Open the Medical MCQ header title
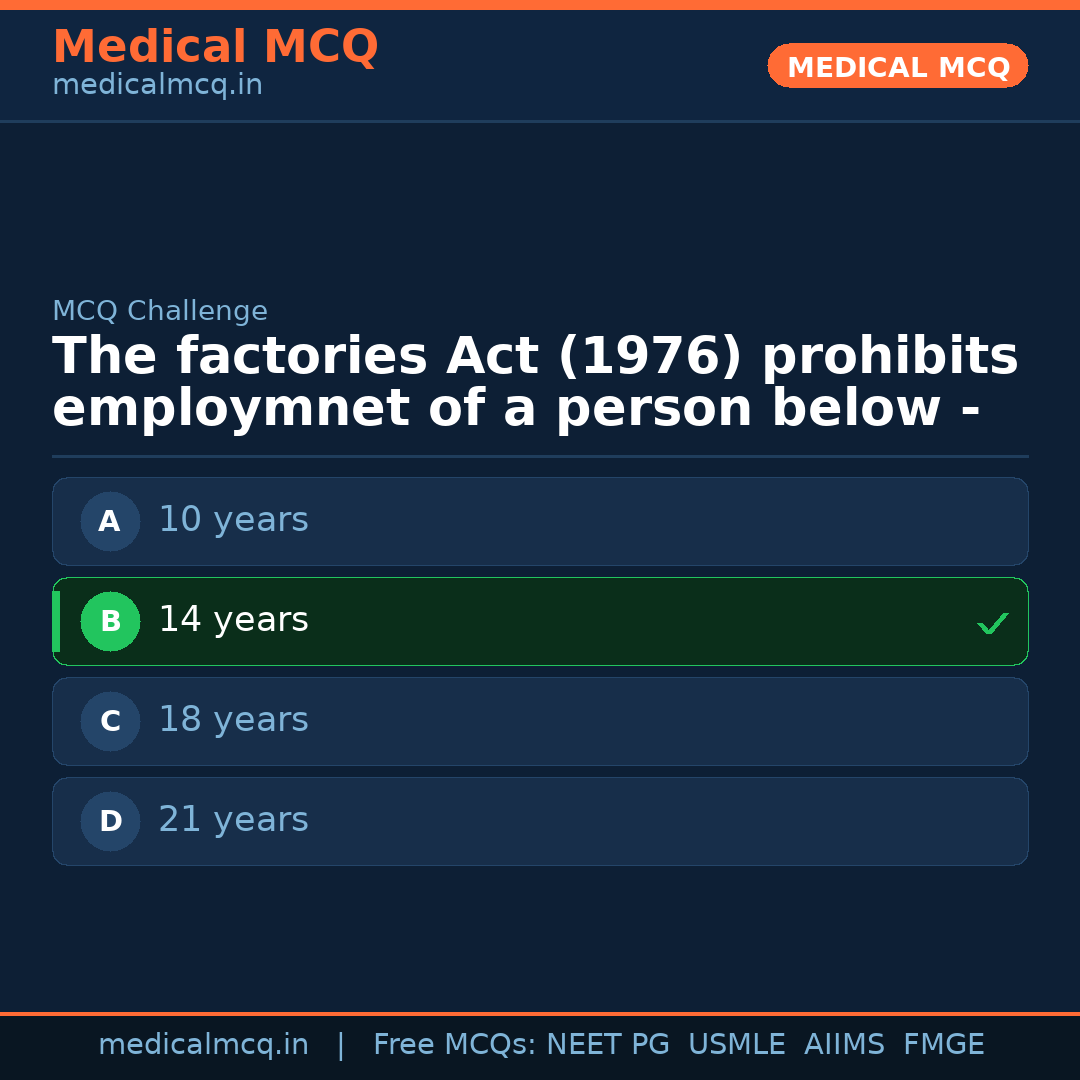Image resolution: width=1080 pixels, height=1080 pixels. (215, 47)
